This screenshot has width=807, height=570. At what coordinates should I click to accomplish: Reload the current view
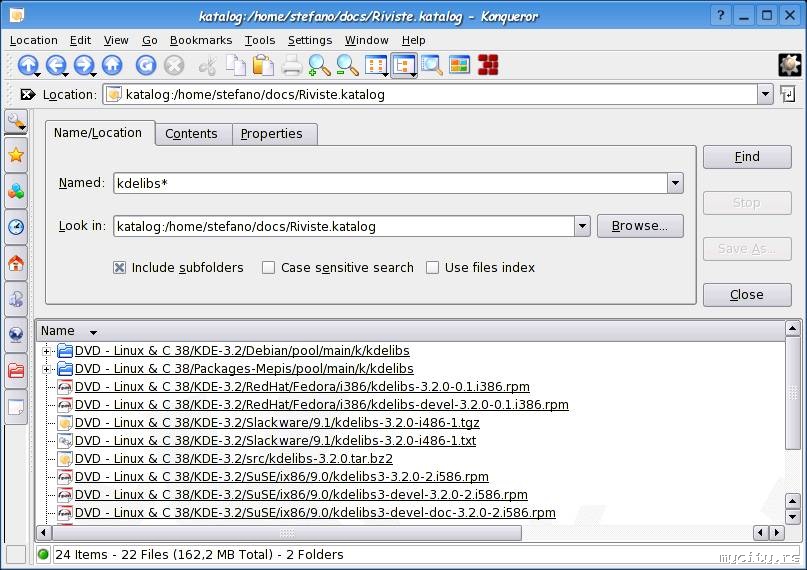point(146,65)
